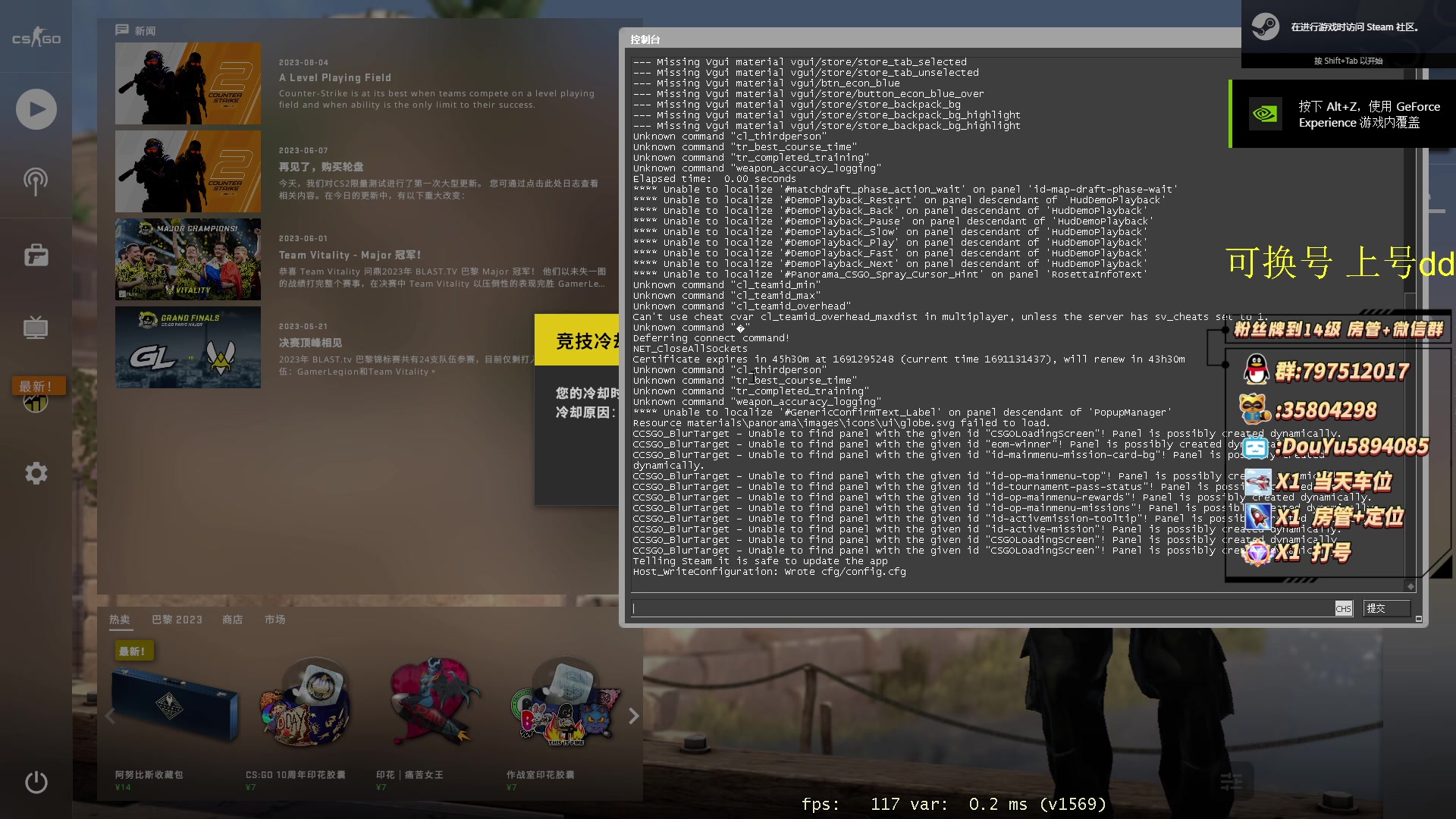Viewport: 1456px width, 819px height.
Task: Click the 2023-06-01 news date
Action: tap(303, 238)
